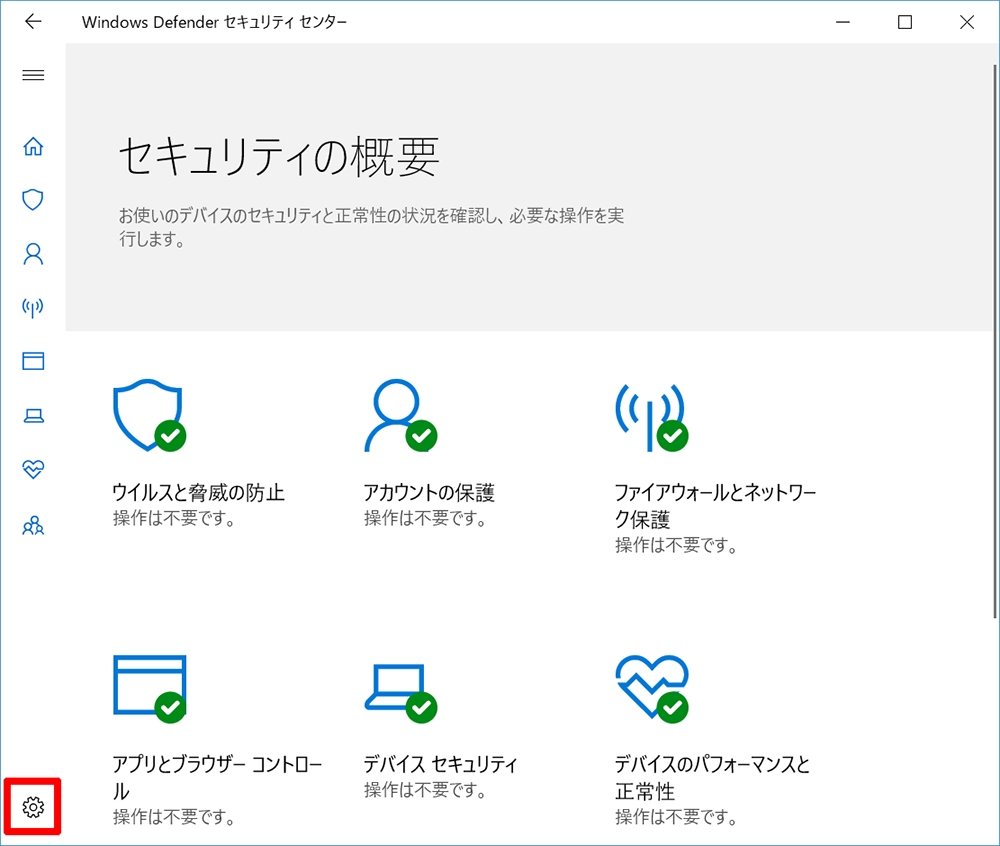Click status text under デバイス セキュリティ
The image size is (1000, 846).
click(x=425, y=790)
